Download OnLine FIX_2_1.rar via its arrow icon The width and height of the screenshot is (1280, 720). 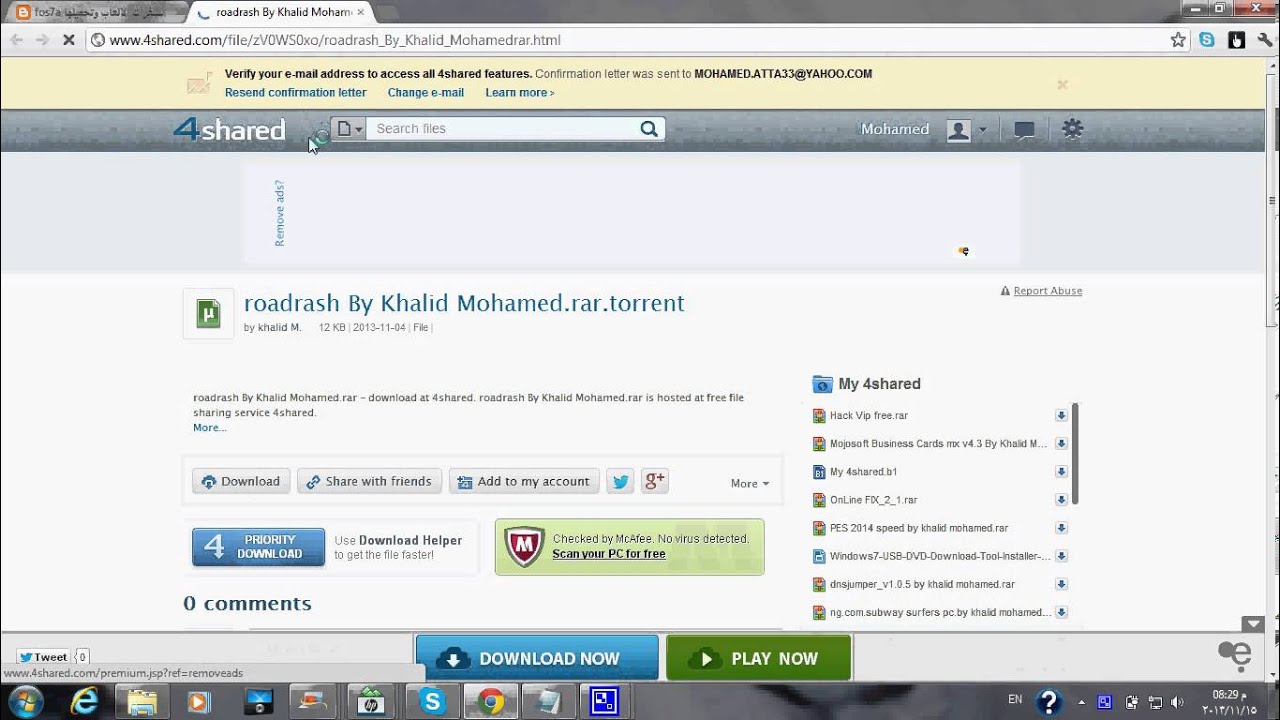(1061, 499)
